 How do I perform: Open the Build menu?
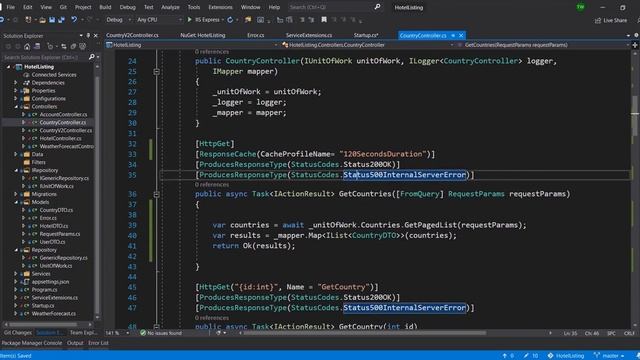[105, 7]
